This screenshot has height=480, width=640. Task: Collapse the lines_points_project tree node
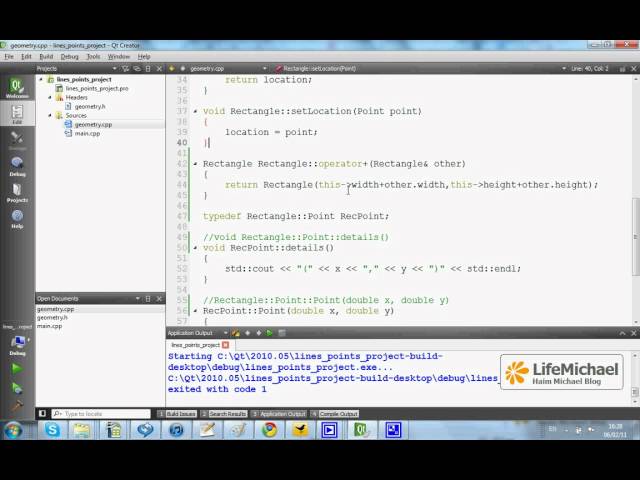coord(41,79)
